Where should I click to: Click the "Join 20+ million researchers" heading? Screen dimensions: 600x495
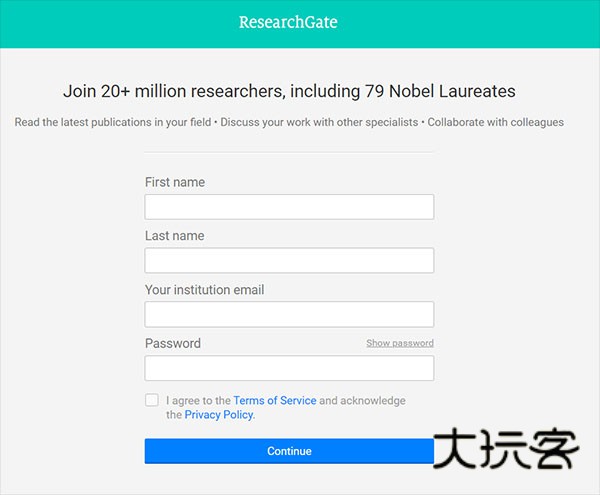click(289, 91)
